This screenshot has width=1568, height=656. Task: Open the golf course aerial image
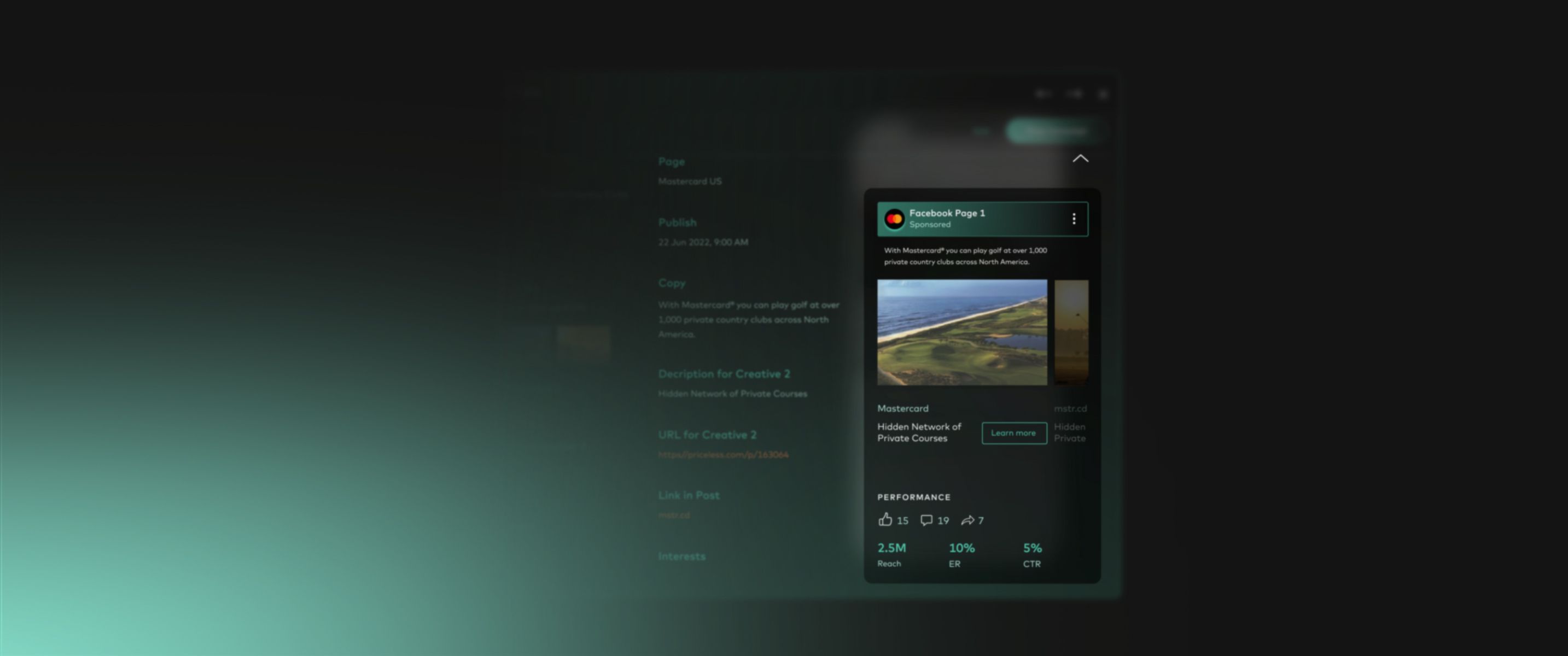click(x=961, y=332)
